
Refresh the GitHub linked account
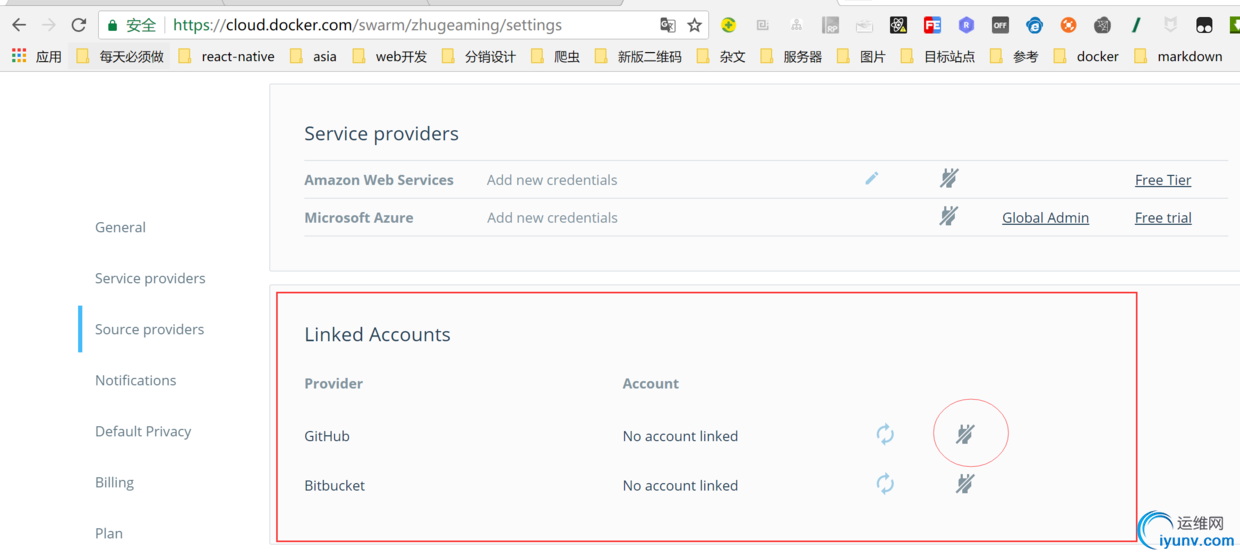(885, 434)
